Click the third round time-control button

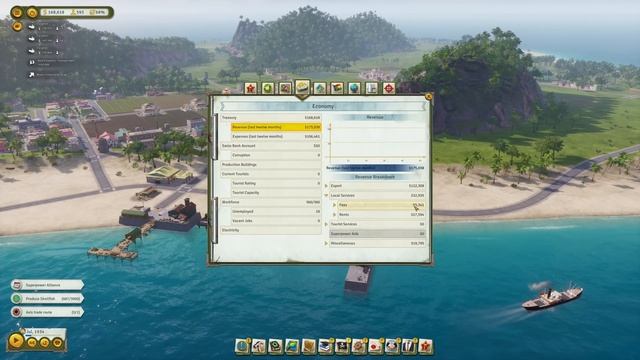click(44, 343)
